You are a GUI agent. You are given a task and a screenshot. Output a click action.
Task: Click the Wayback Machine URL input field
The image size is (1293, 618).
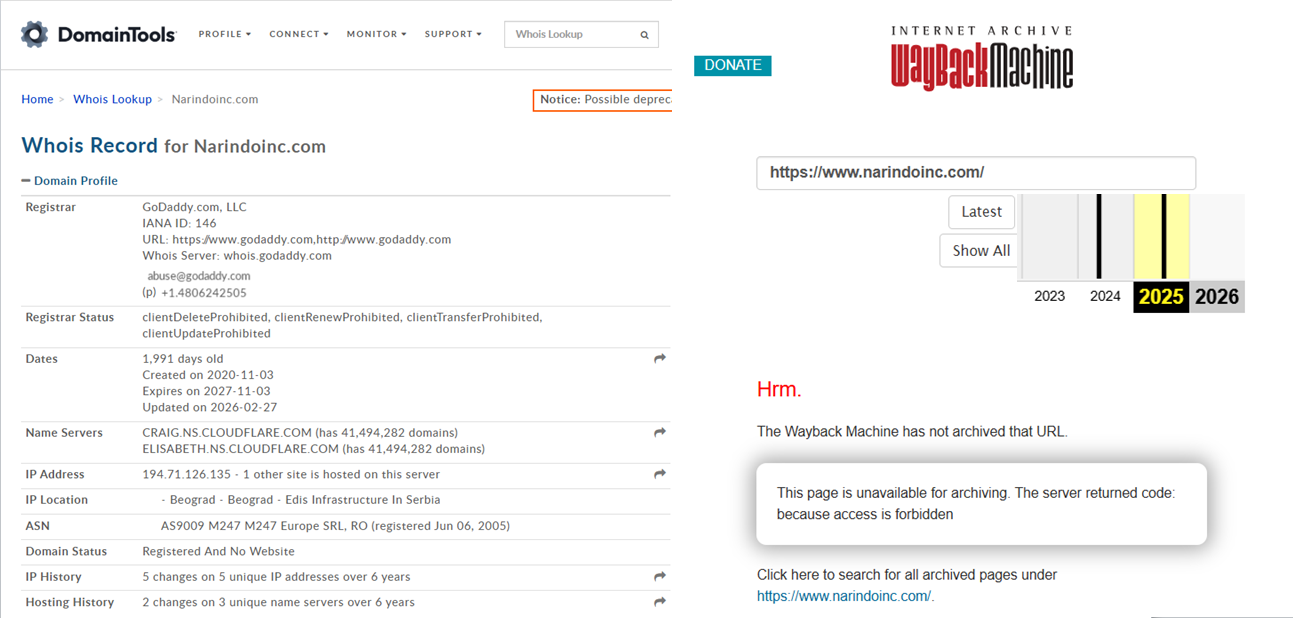976,172
